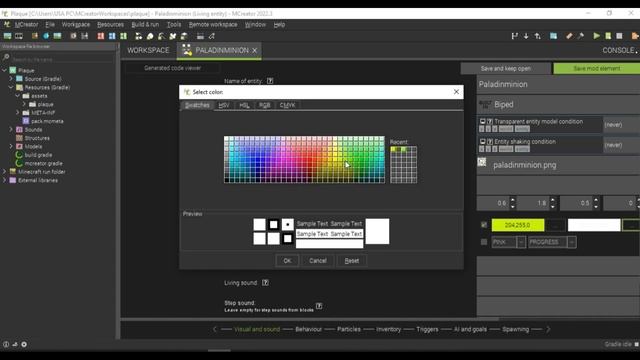Screen dimensions: 640x360
Task: Expand the Source (Gradle) folder
Action: click(x=11, y=79)
